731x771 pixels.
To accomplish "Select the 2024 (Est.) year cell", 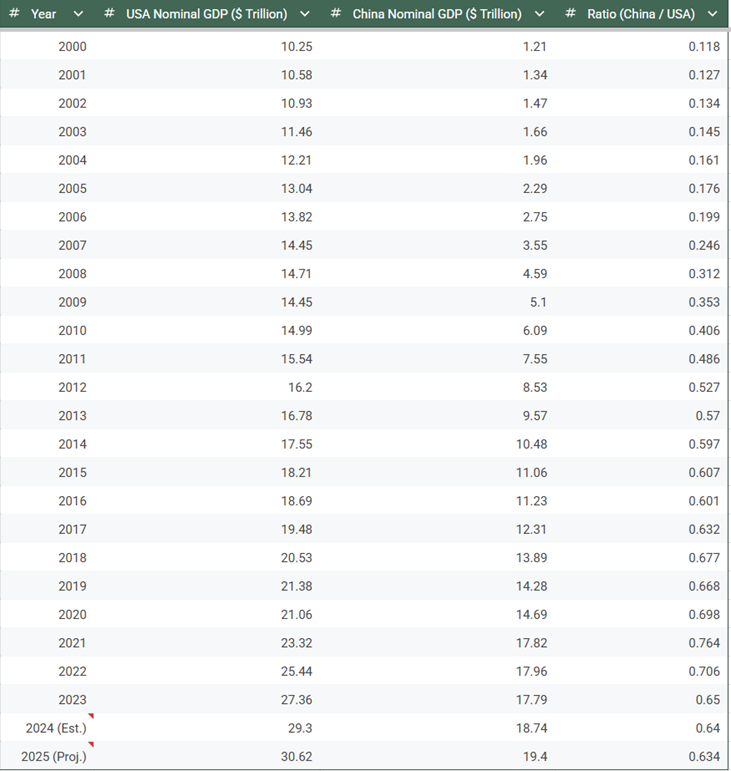I will (54, 728).
